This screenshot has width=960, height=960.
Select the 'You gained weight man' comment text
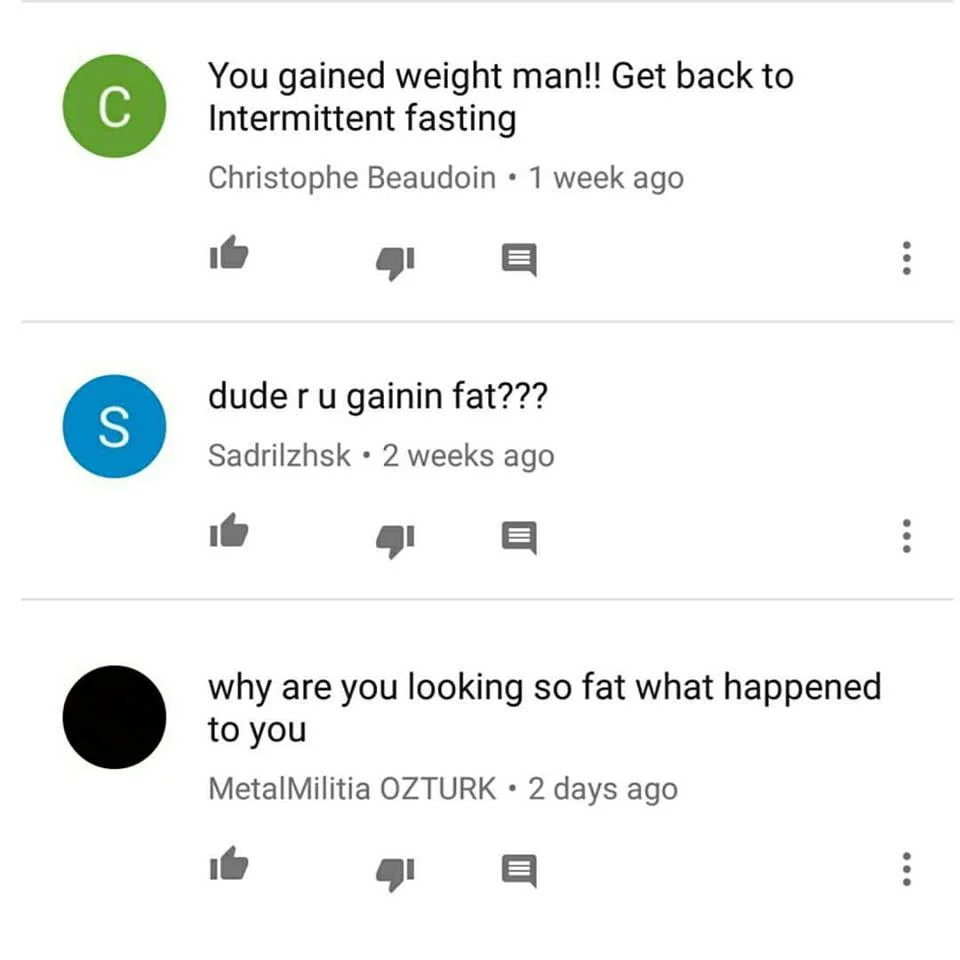click(x=501, y=97)
